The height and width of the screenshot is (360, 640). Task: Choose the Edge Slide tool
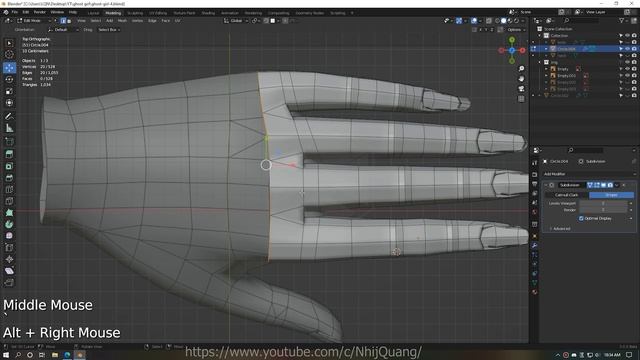coord(9,248)
